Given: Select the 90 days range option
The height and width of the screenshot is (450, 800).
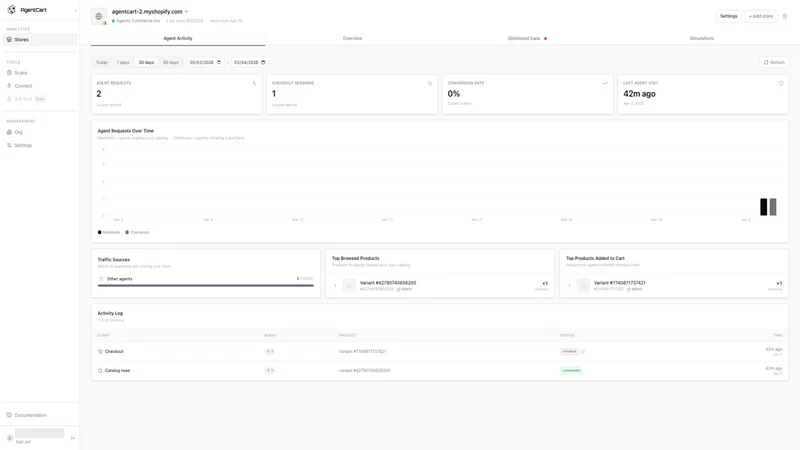Looking at the screenshot, I should 171,62.
